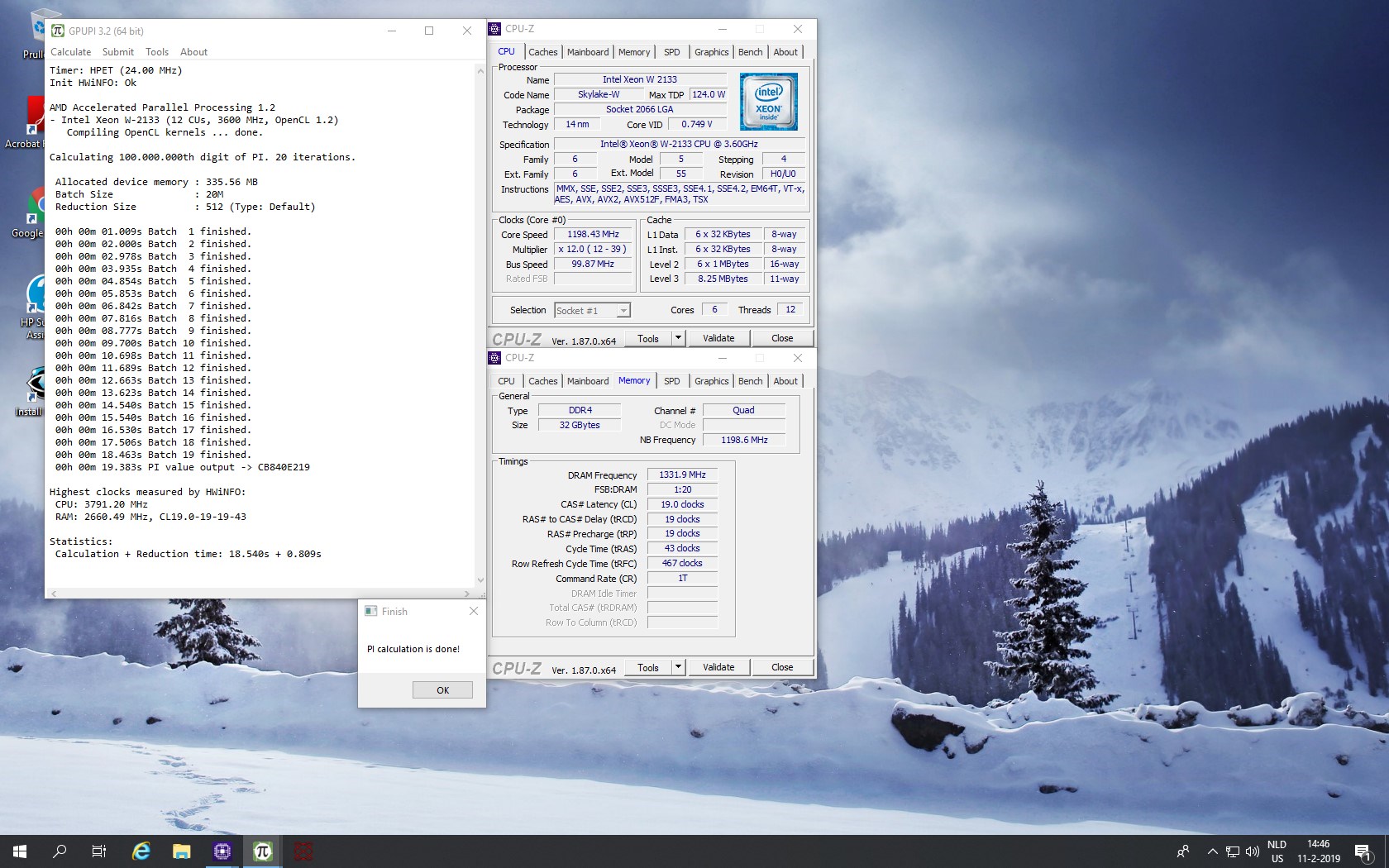The image size is (1389, 868).
Task: Select Graphics tab in lower CPU-Z
Action: point(712,381)
